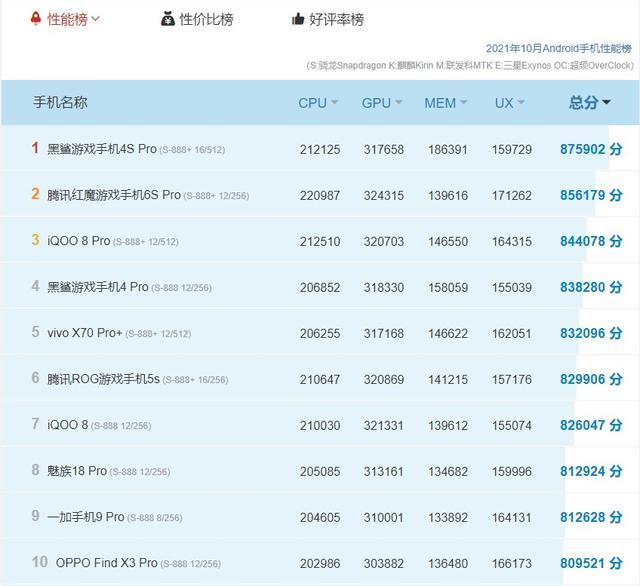640x586 pixels.
Task: Click total score 826047 分
Action: [x=591, y=425]
